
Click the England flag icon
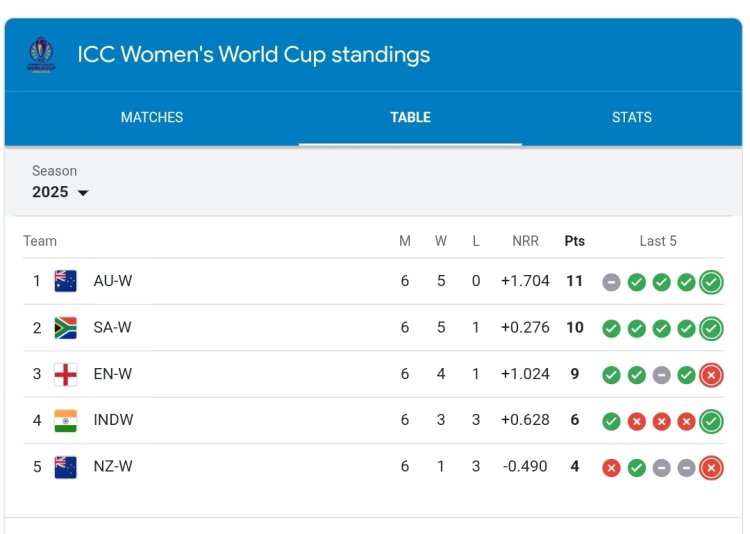click(66, 374)
